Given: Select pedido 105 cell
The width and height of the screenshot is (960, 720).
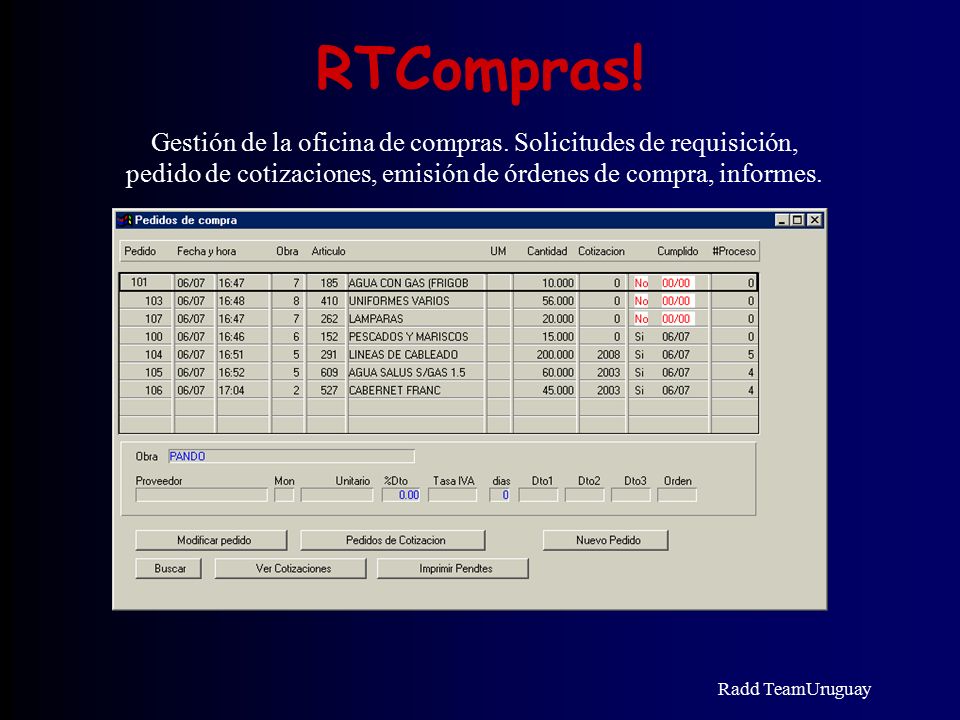Looking at the screenshot, I should (x=146, y=372).
